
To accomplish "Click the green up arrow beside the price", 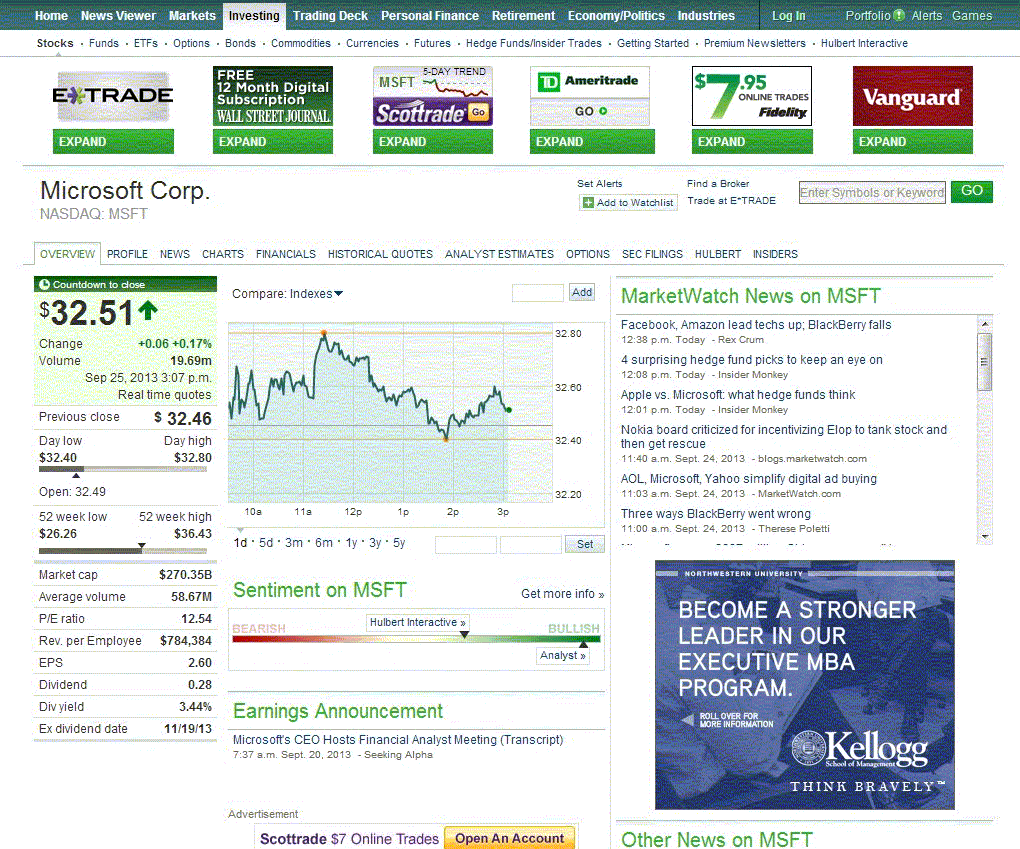I will [x=148, y=311].
